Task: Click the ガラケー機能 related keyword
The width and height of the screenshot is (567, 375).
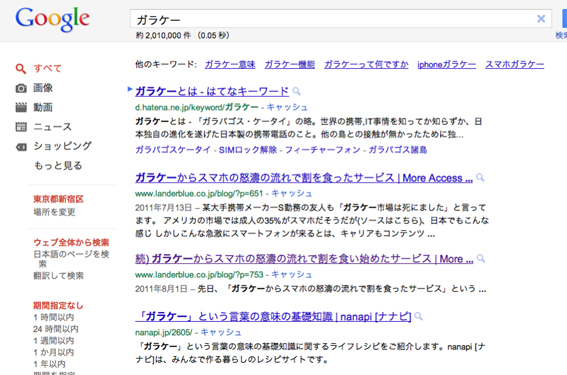Action: [290, 65]
